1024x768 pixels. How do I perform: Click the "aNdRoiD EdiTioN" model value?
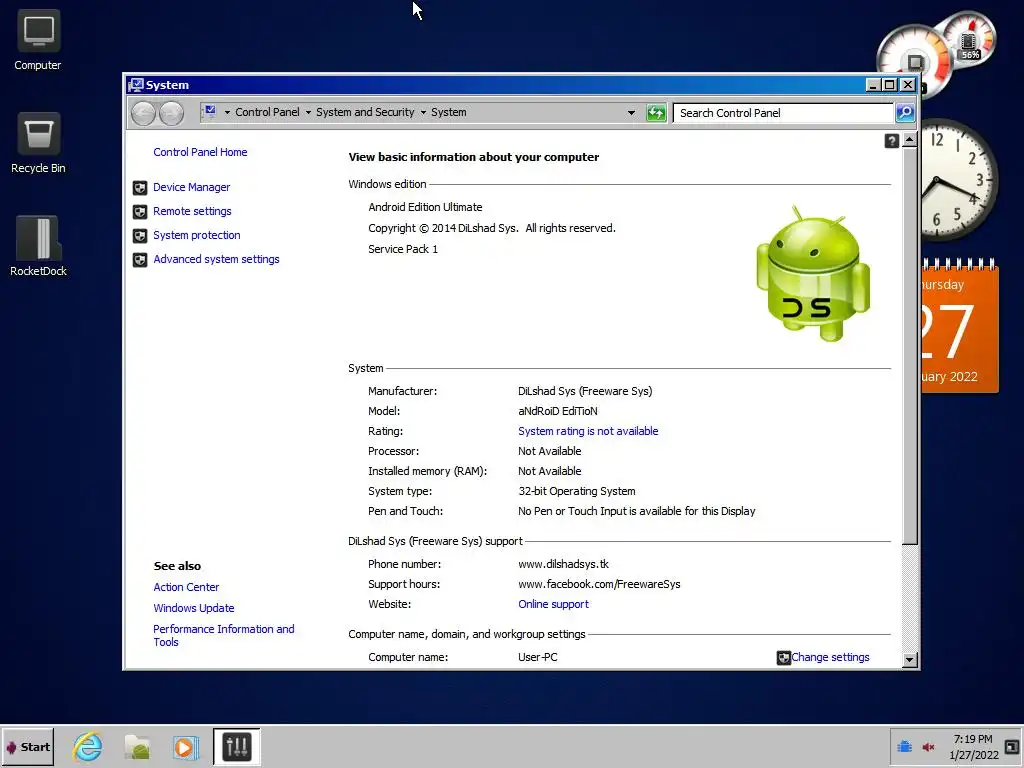[558, 411]
